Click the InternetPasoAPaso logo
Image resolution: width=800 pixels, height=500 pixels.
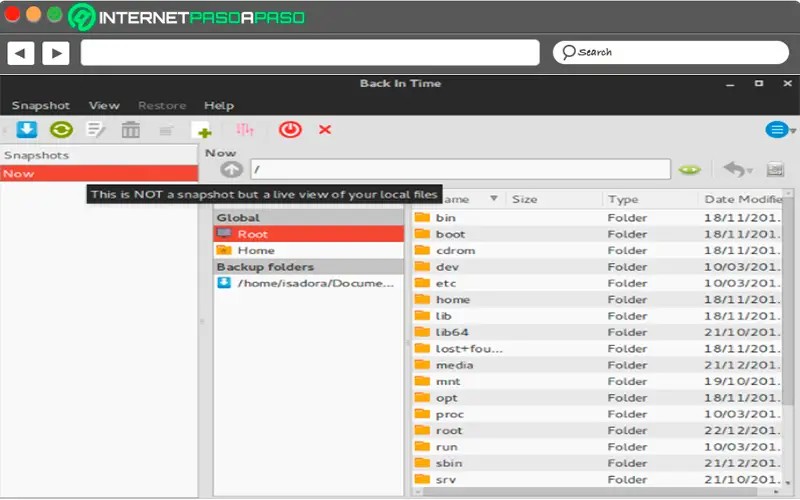tap(187, 17)
